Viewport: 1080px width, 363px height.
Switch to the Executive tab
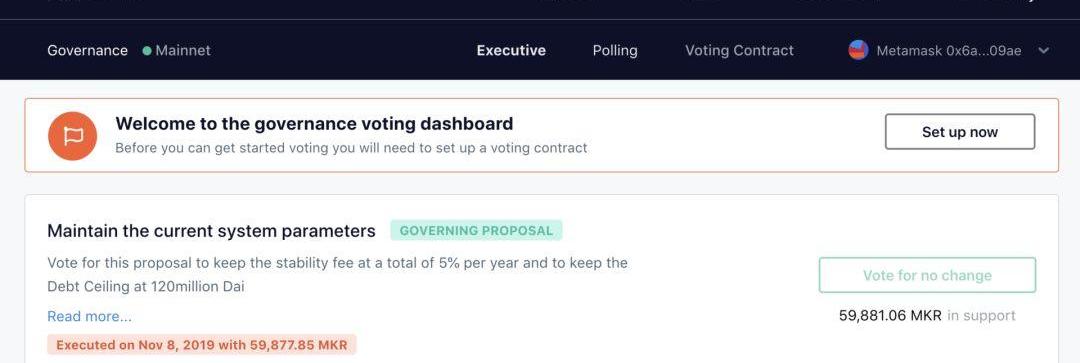(511, 50)
